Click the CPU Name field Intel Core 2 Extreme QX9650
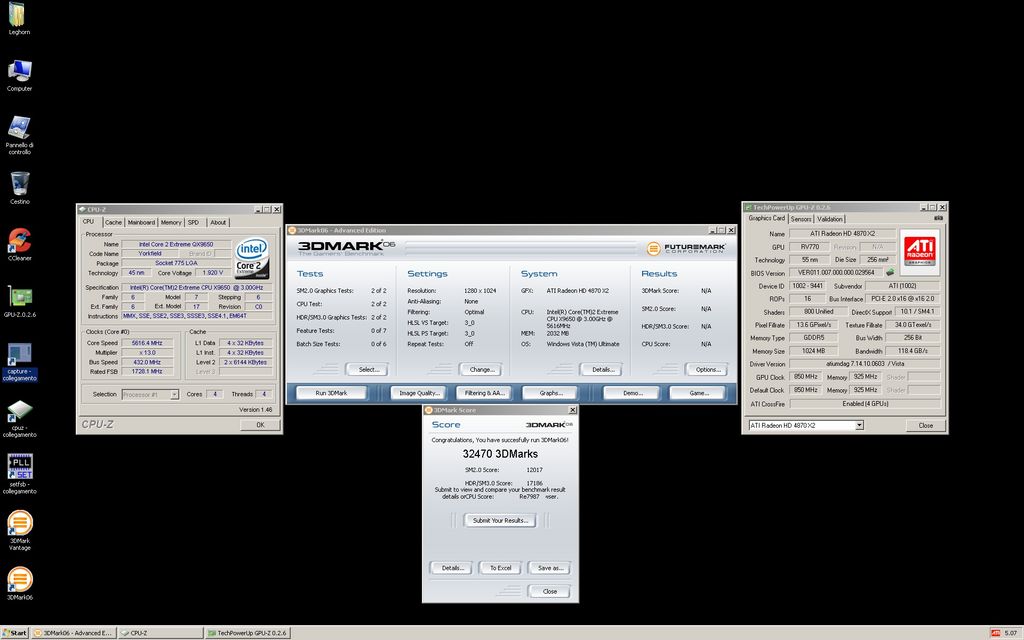Screen dimensions: 1024x640 coord(176,244)
